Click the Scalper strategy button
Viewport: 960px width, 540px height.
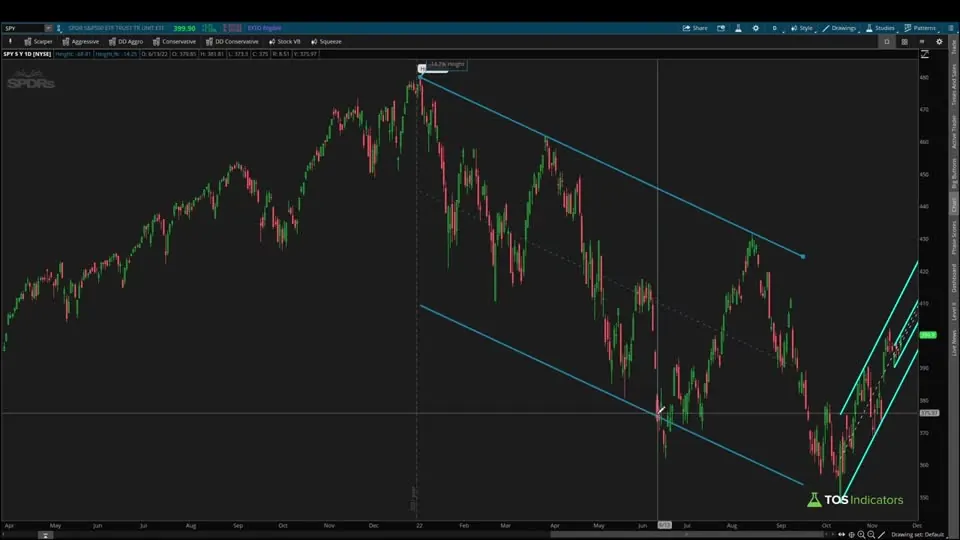point(38,42)
